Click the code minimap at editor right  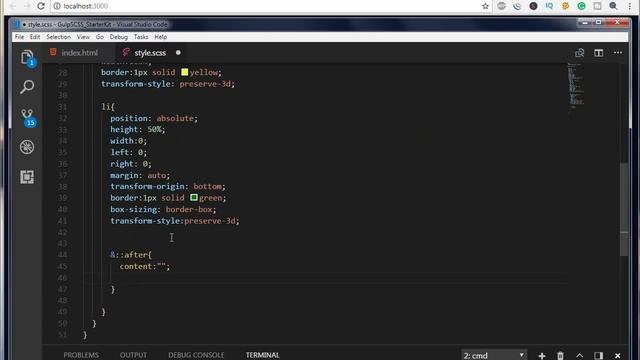click(x=576, y=87)
